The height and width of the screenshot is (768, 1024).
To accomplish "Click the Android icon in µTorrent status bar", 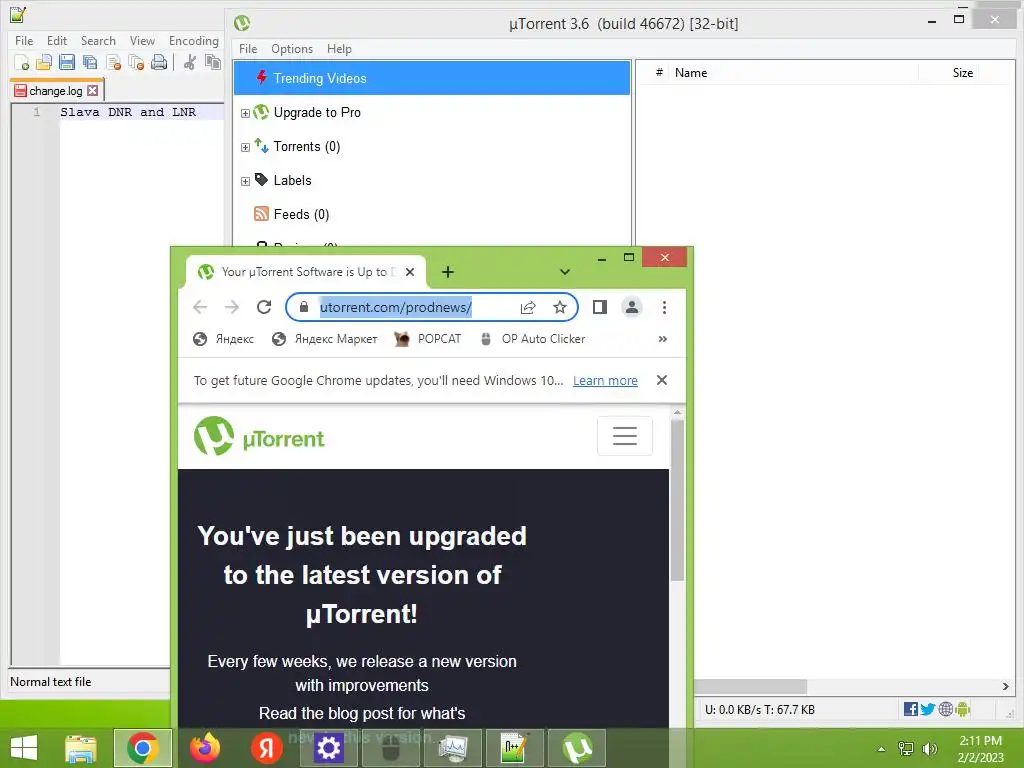I will (x=962, y=709).
